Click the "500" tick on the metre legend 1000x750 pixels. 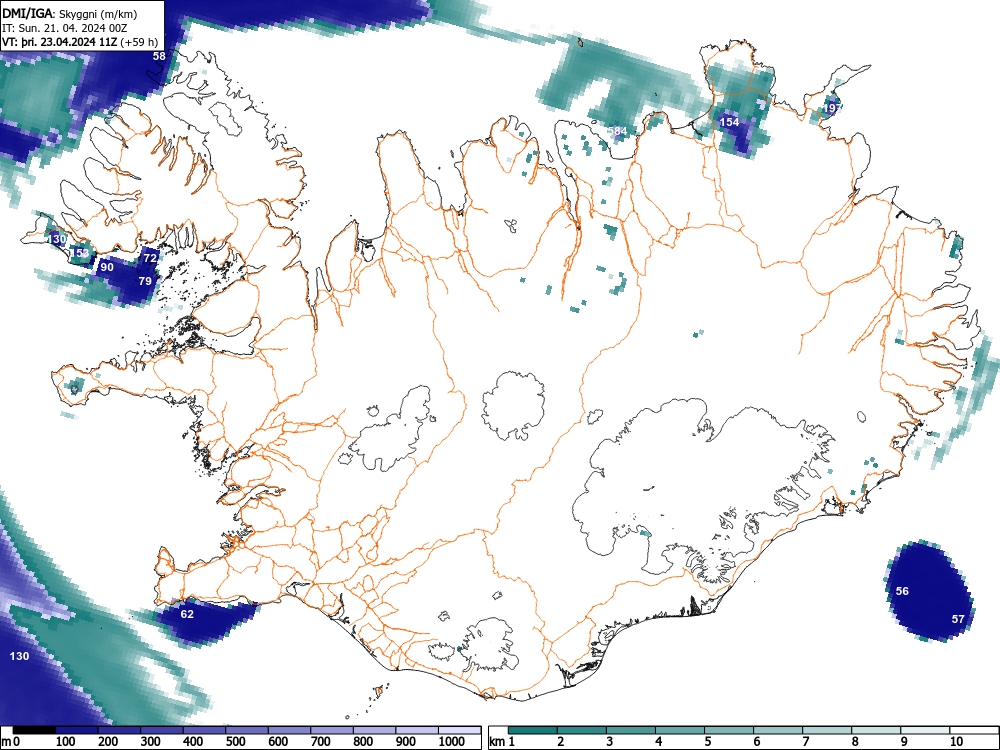235,742
